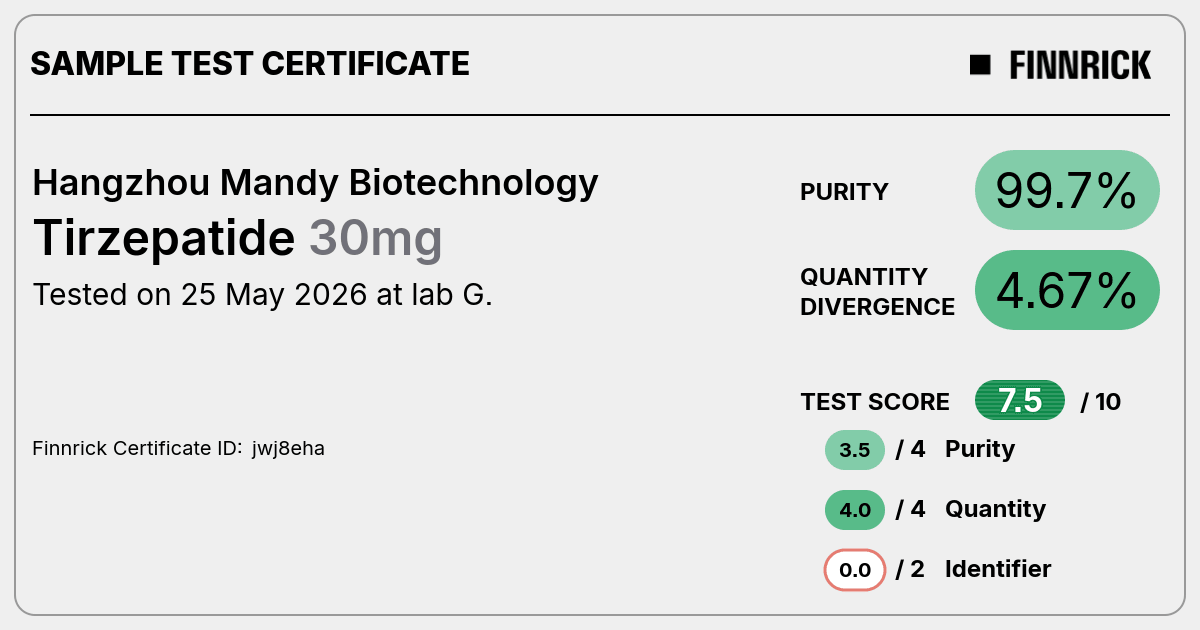Screen dimensions: 1200x630
Task: Select the 99.7% purity badge
Action: click(x=1067, y=190)
